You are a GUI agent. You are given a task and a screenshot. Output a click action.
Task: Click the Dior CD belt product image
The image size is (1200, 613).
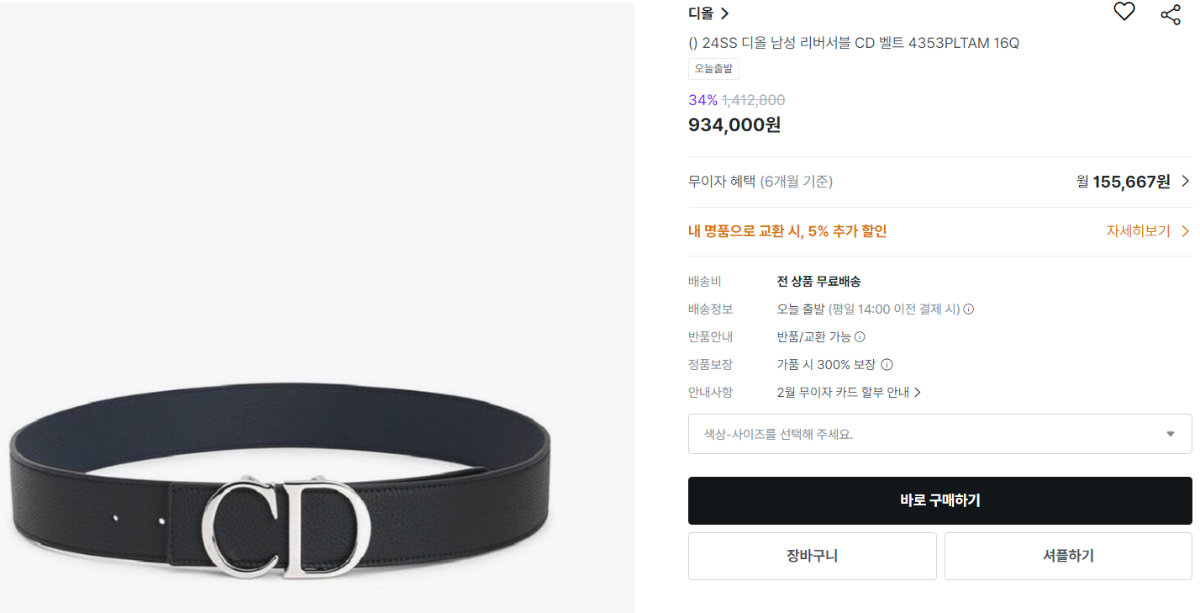pos(316,306)
